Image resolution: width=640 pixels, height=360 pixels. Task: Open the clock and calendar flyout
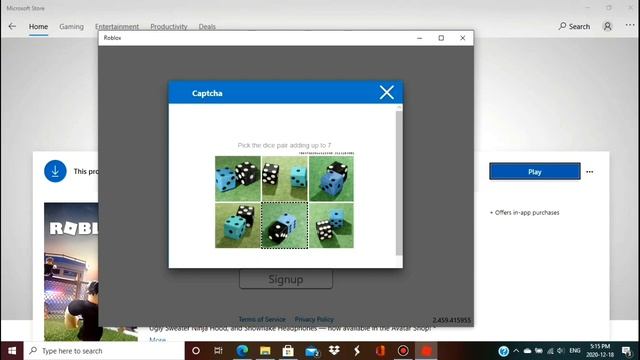click(x=600, y=351)
